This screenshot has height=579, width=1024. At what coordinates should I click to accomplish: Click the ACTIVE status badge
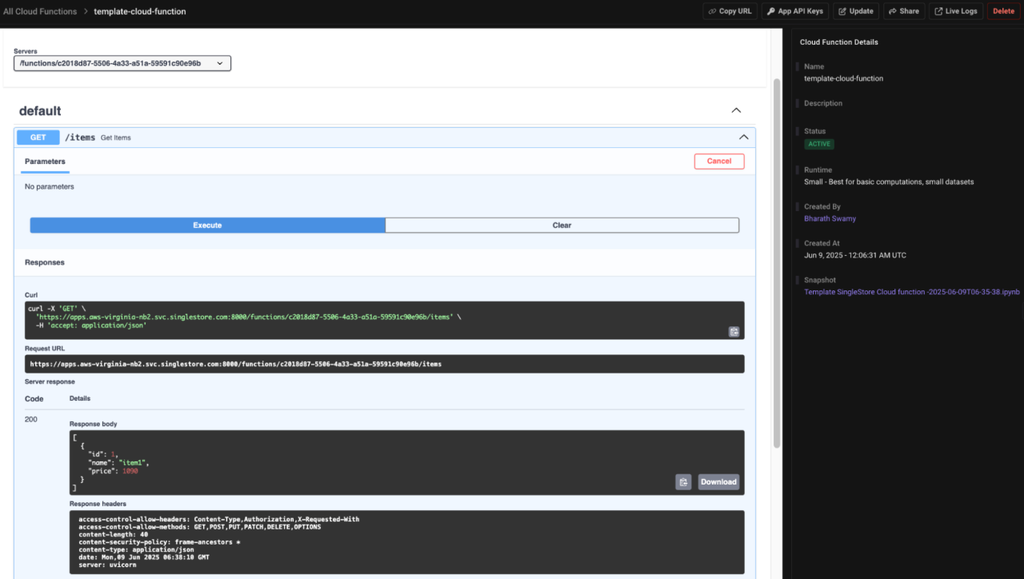(x=819, y=144)
